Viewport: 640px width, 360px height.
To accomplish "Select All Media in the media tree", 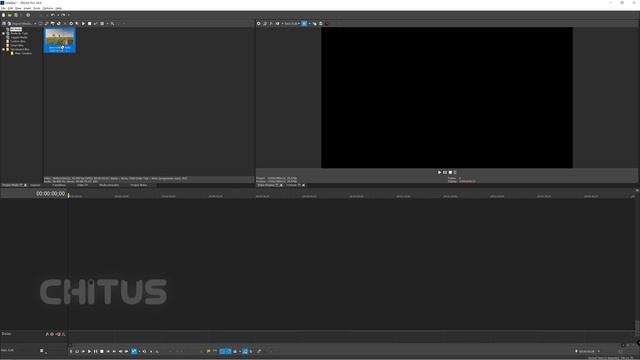I will (16, 29).
